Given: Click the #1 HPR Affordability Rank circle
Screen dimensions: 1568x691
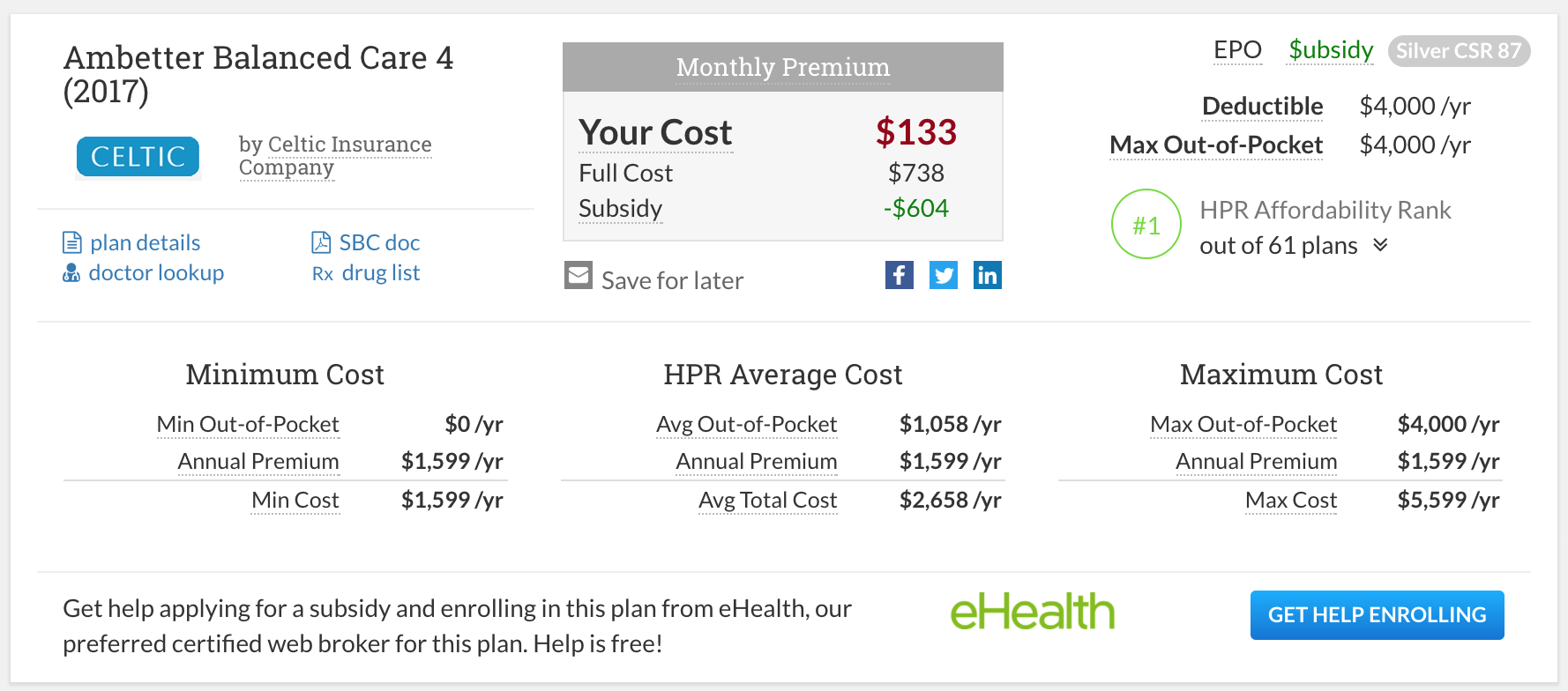Looking at the screenshot, I should pyautogui.click(x=1146, y=225).
